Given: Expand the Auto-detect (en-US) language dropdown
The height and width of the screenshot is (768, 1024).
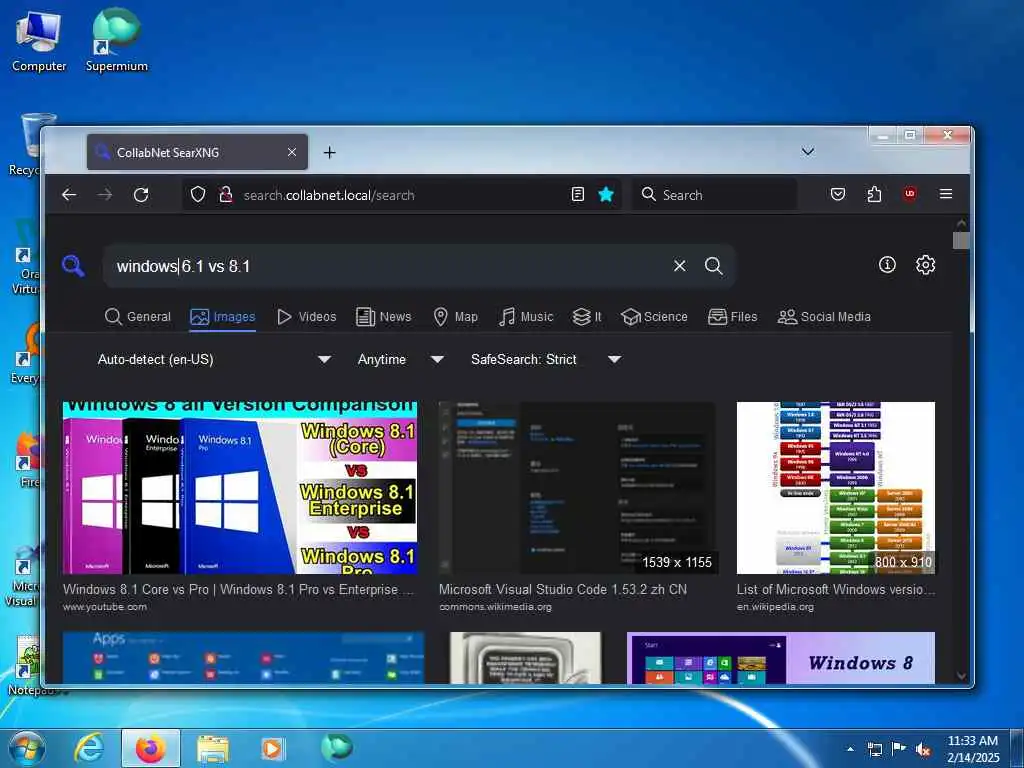Looking at the screenshot, I should (x=215, y=359).
